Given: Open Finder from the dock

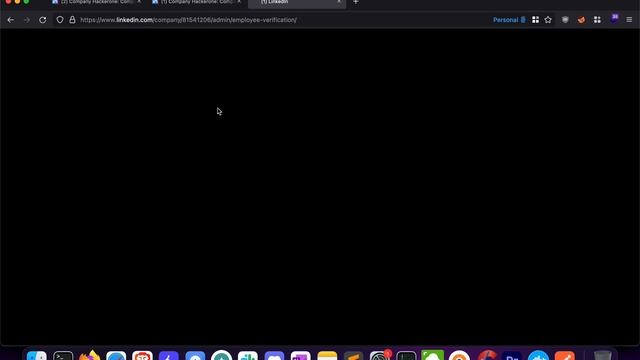Looking at the screenshot, I should (37, 356).
